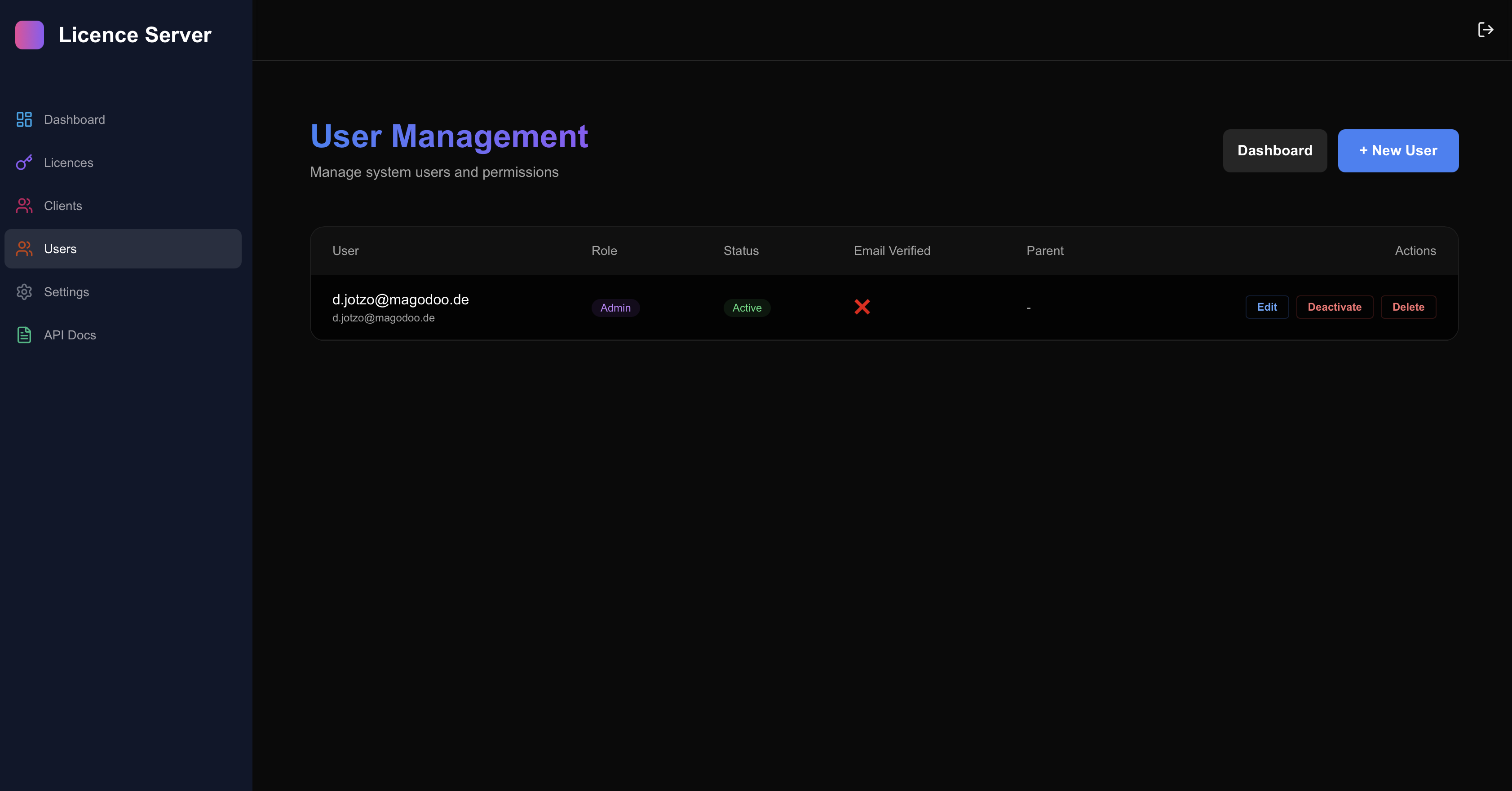Select the Users navigation entry

pos(61,249)
